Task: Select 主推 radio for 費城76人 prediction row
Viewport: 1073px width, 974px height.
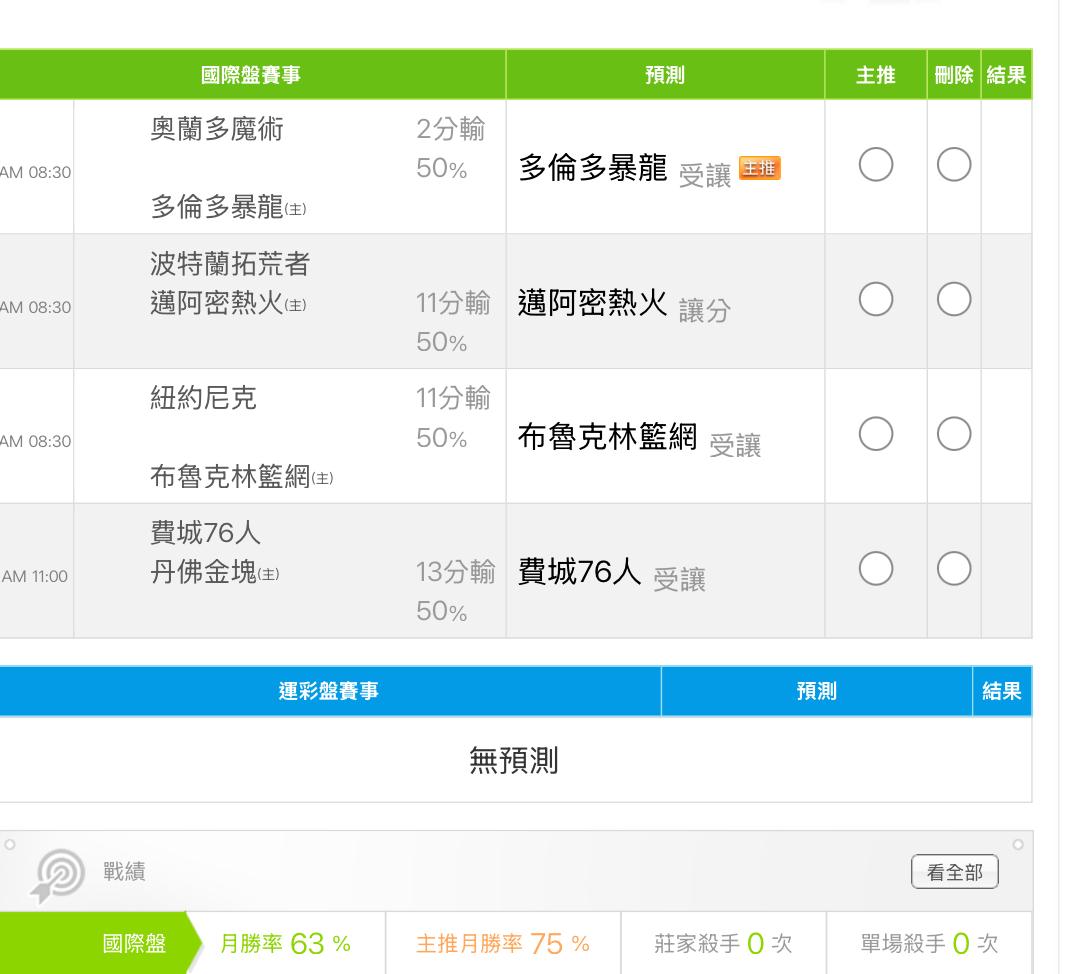Action: tap(876, 569)
